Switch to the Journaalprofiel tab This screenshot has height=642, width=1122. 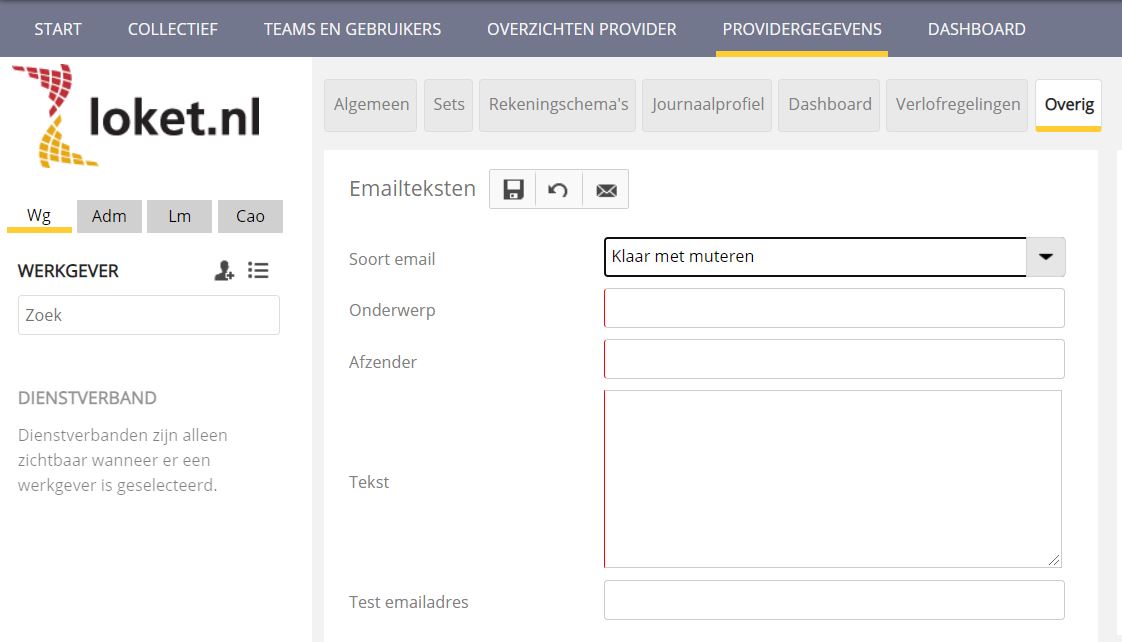point(707,105)
